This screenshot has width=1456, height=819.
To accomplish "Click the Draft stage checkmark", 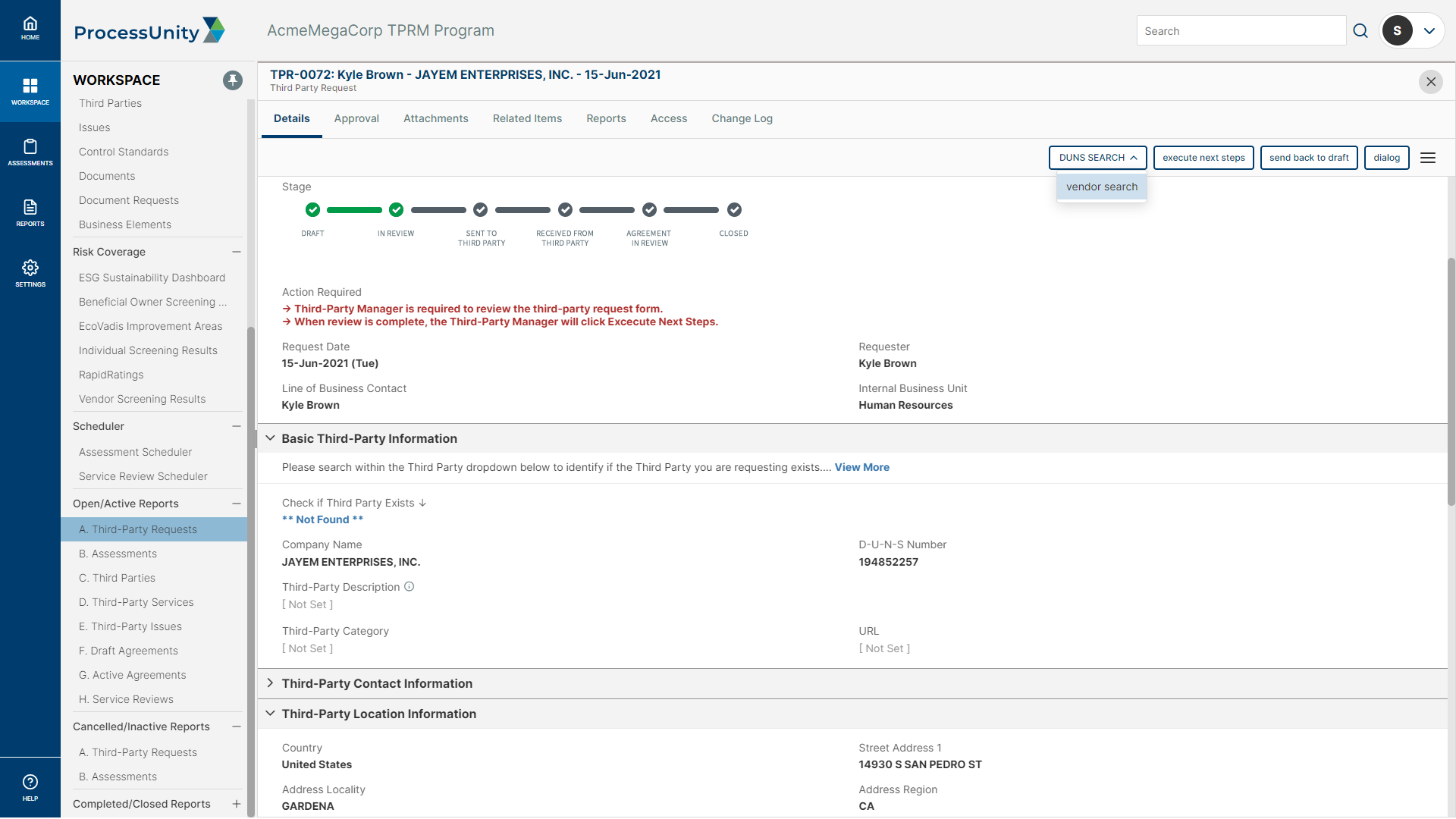I will tap(312, 210).
